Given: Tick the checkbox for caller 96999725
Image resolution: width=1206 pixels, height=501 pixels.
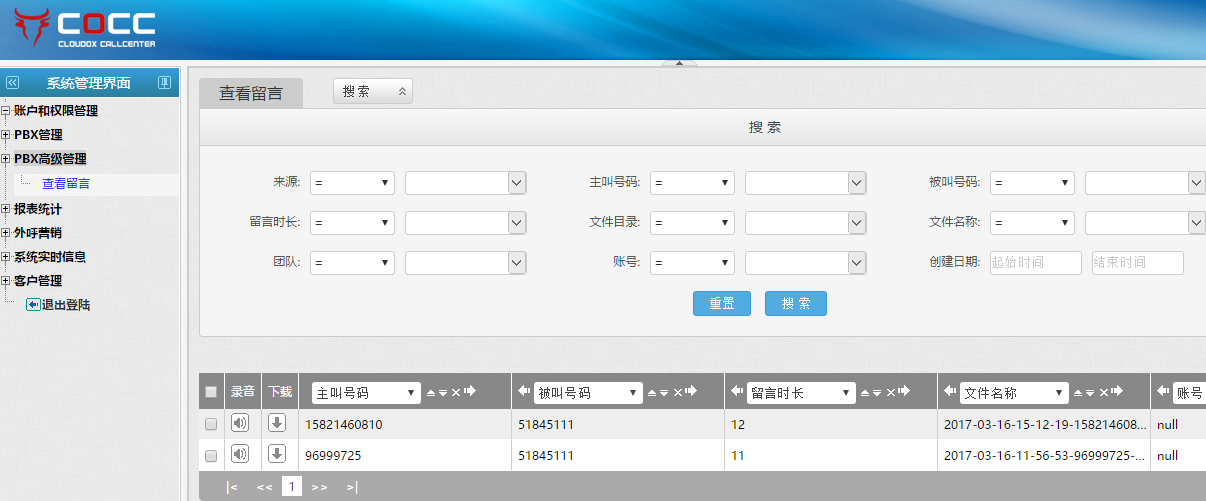Looking at the screenshot, I should pos(211,455).
